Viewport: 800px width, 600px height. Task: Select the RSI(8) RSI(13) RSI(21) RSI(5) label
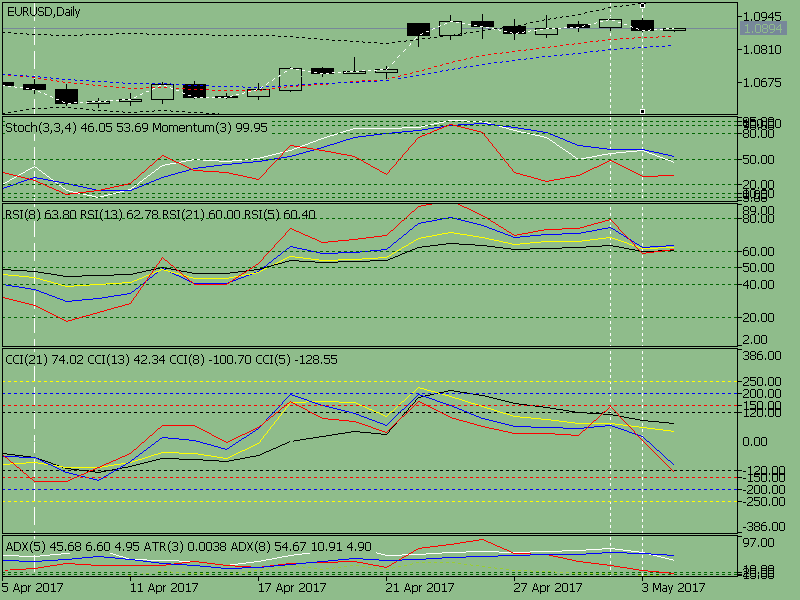coord(160,215)
